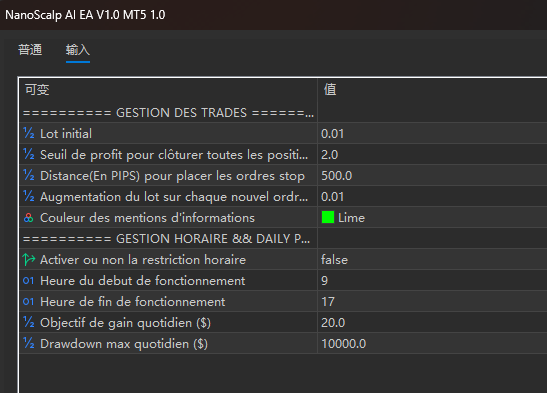Select Augmentation du lot sur chaque parameter
Screen dimensions: 547x393
tap(174, 197)
